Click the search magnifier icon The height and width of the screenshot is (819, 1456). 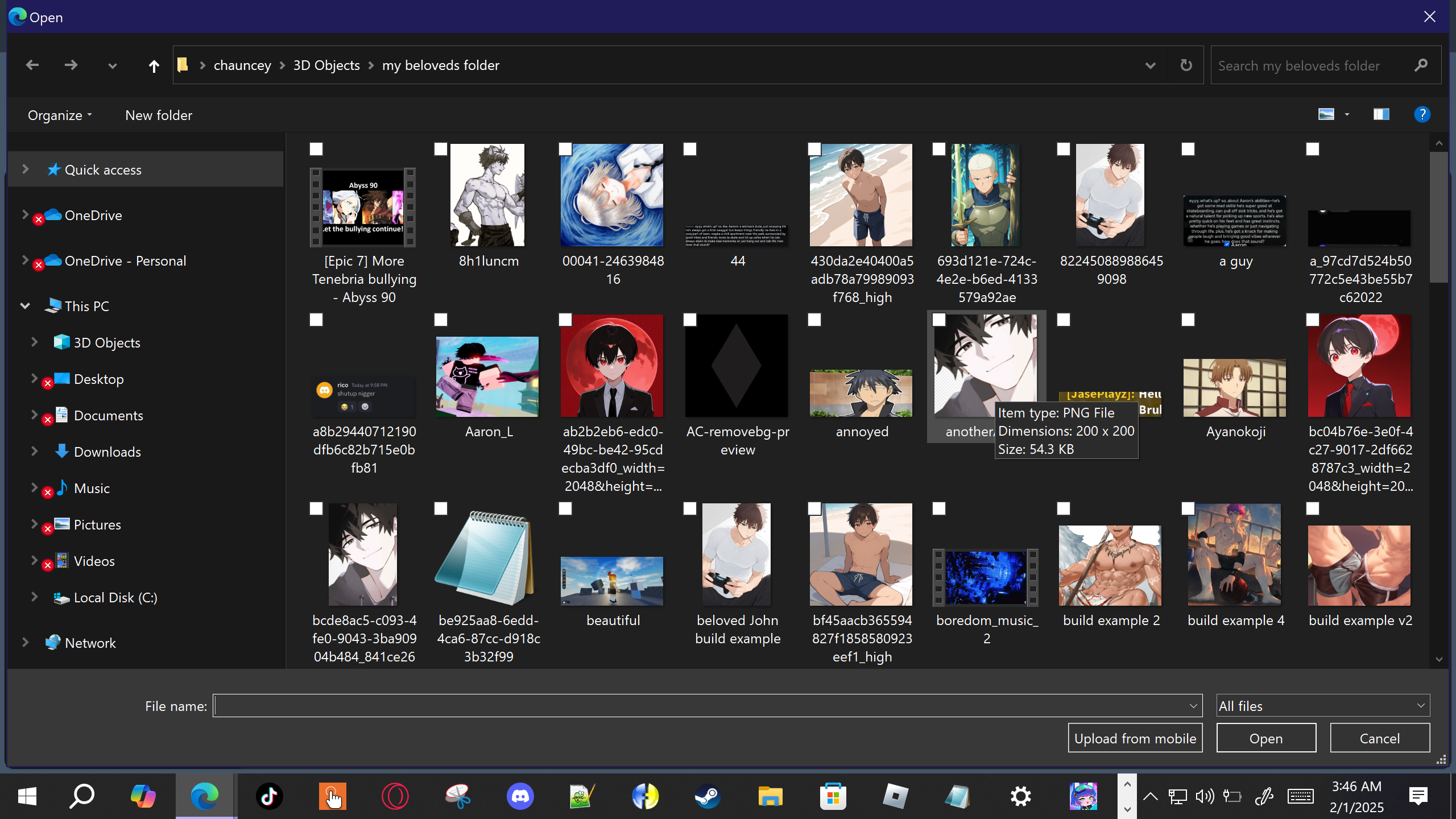pos(1421,65)
